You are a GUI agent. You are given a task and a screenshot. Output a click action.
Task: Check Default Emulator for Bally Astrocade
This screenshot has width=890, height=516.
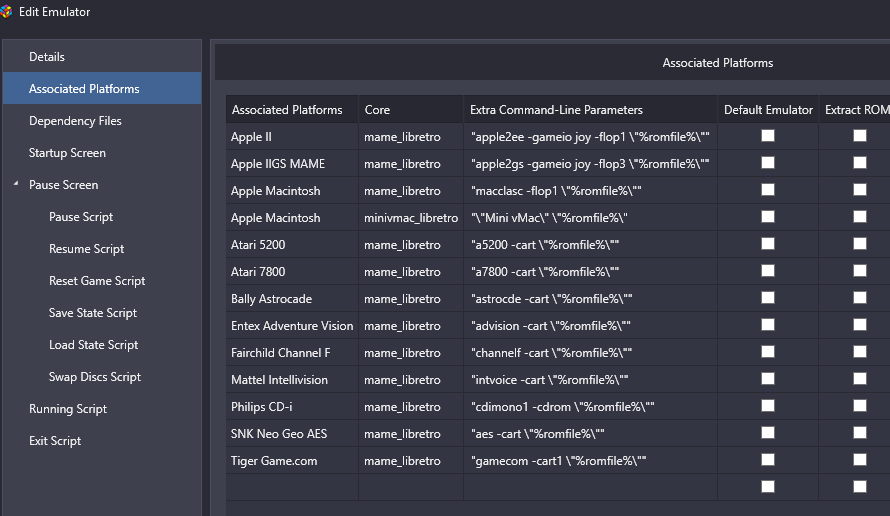pyautogui.click(x=768, y=298)
